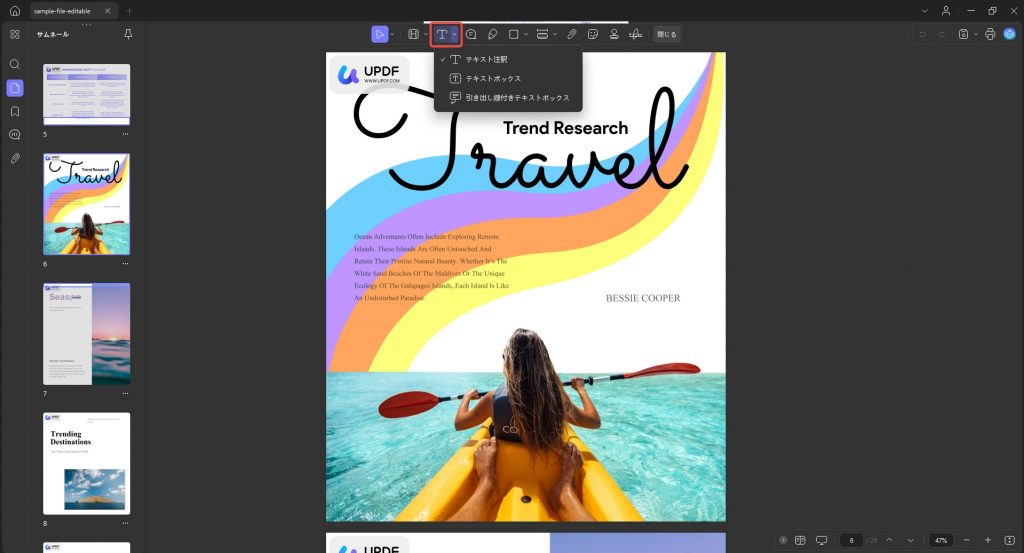Screen dimensions: 1024x553
Task: Select the signature tool
Action: click(635, 34)
